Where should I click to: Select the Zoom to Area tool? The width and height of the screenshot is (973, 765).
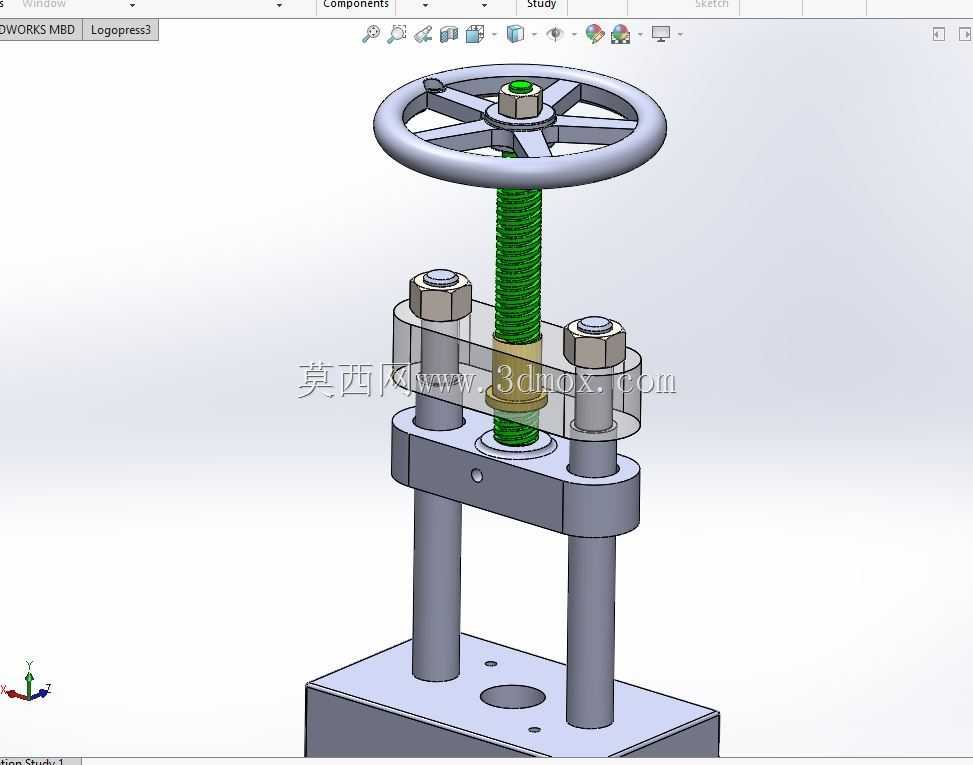(397, 34)
